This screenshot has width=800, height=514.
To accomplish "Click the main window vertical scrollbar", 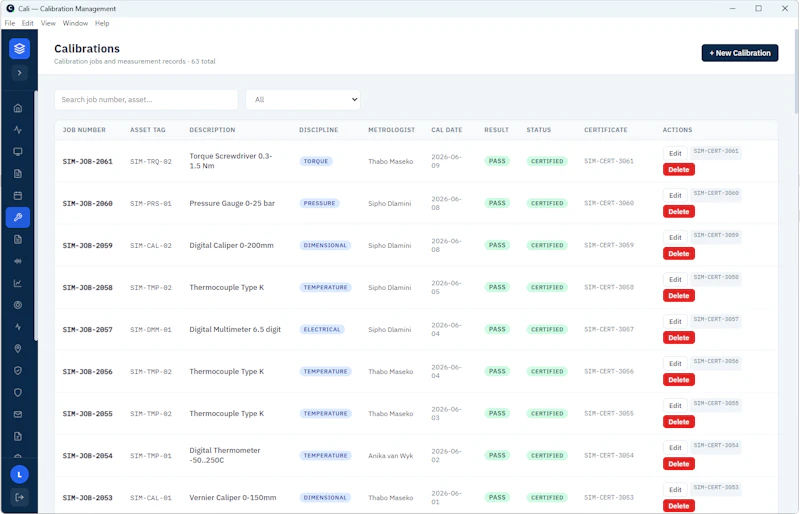I will point(796,71).
